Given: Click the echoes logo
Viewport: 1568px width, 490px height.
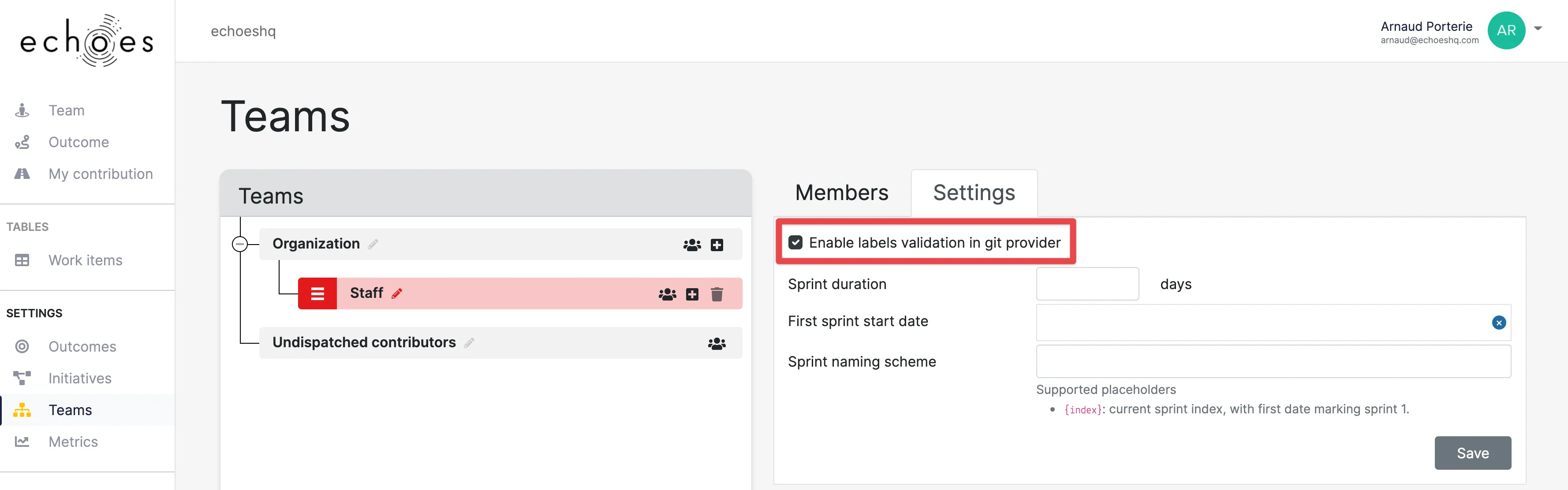Looking at the screenshot, I should 87,40.
